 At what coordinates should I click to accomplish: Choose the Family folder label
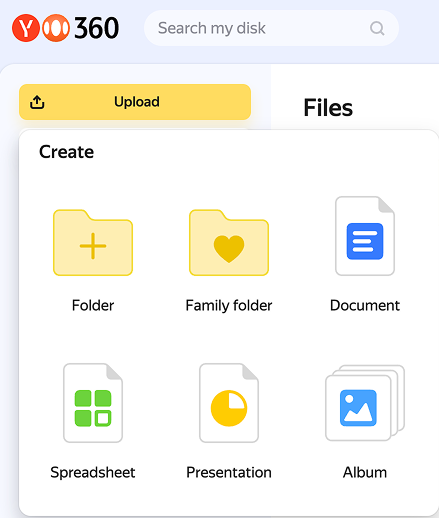229,306
